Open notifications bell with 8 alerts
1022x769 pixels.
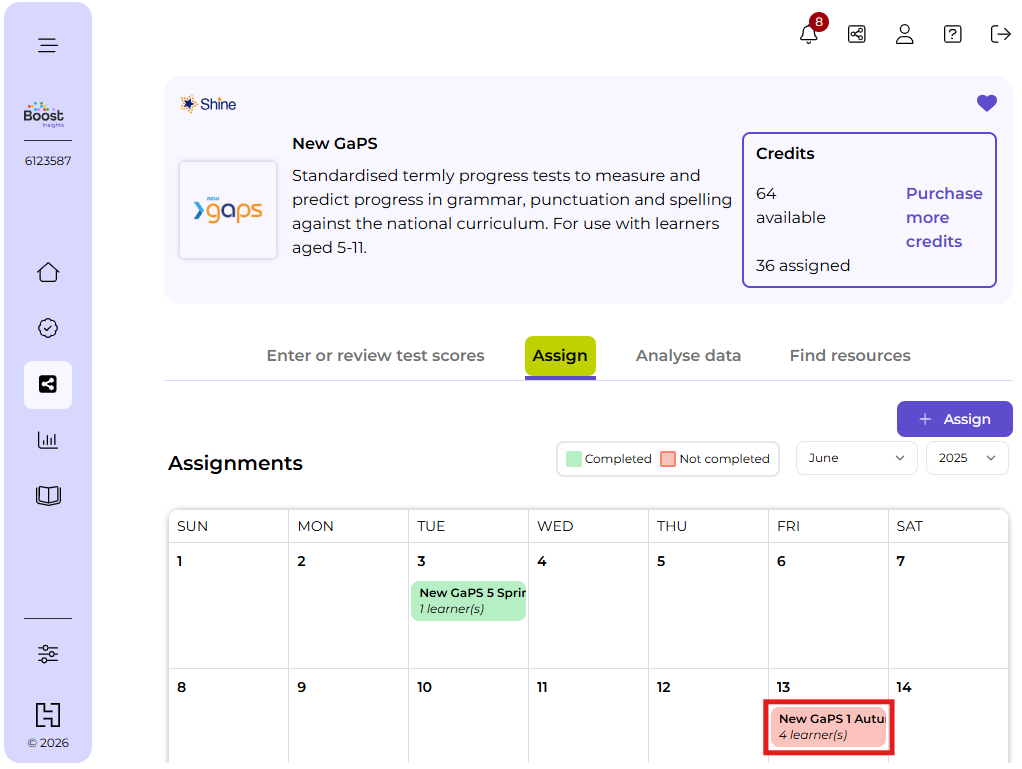click(x=809, y=34)
